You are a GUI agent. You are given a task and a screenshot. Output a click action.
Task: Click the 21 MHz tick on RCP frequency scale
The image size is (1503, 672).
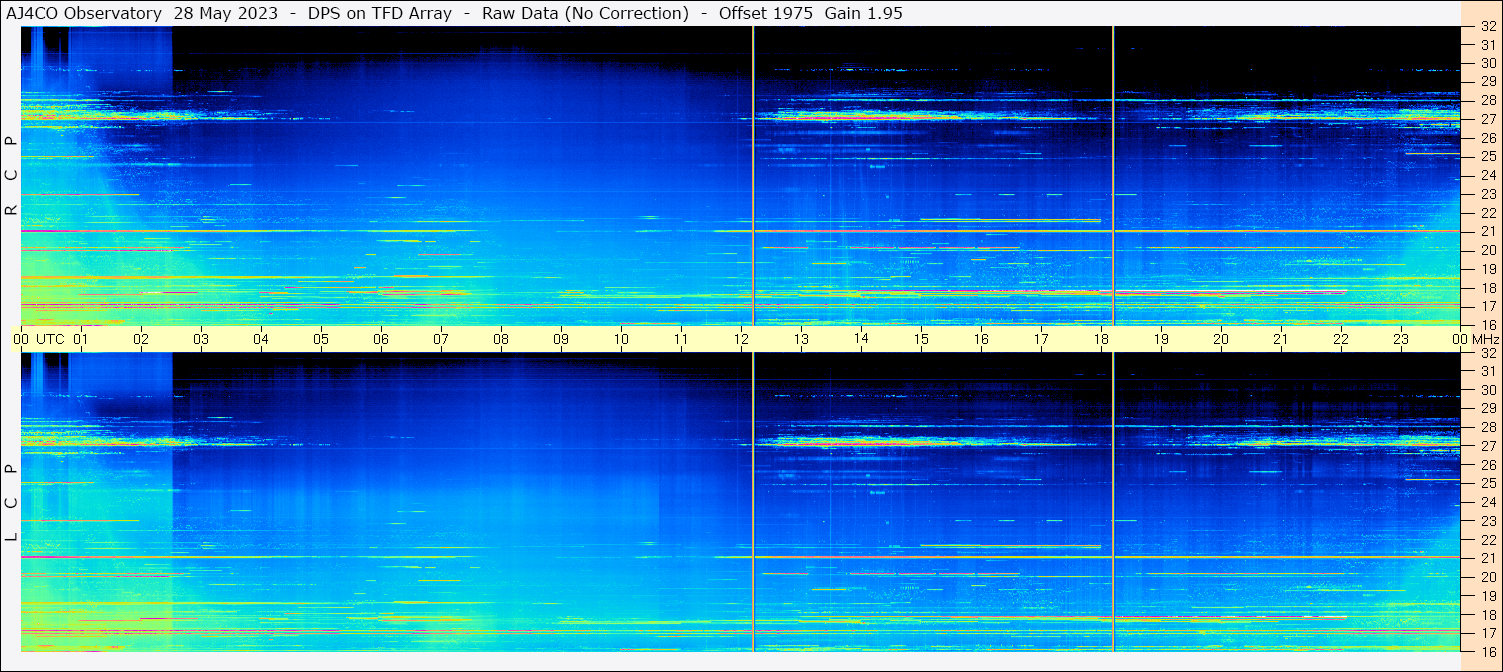point(1487,231)
